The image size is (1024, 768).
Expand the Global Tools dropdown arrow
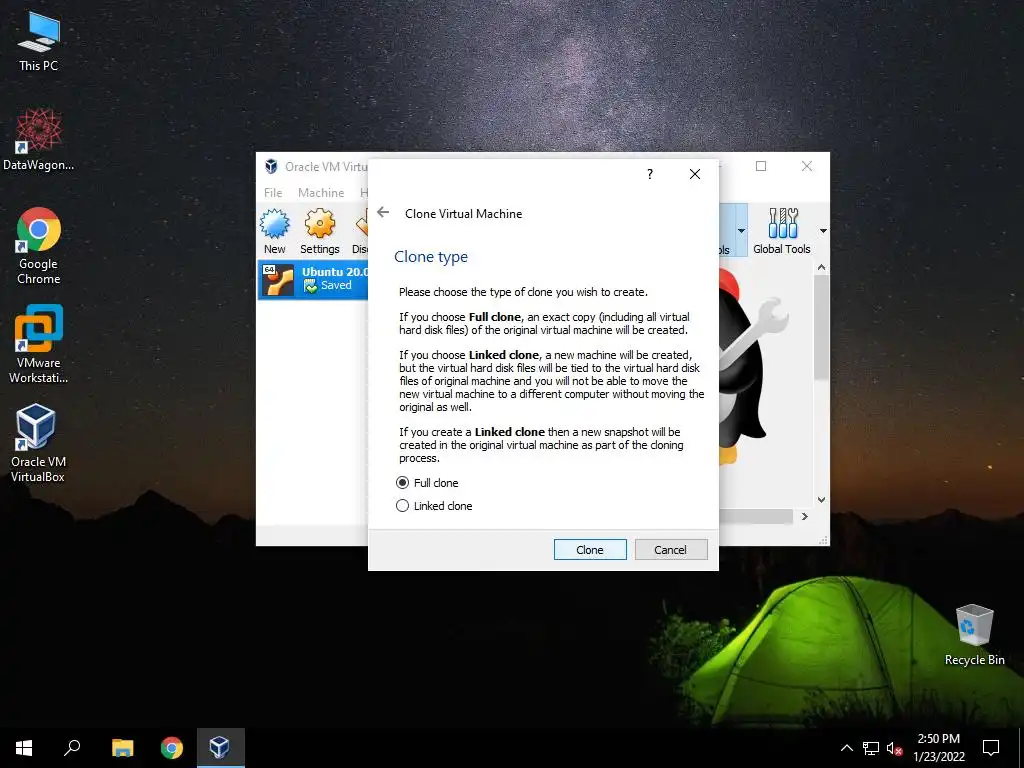[x=823, y=231]
